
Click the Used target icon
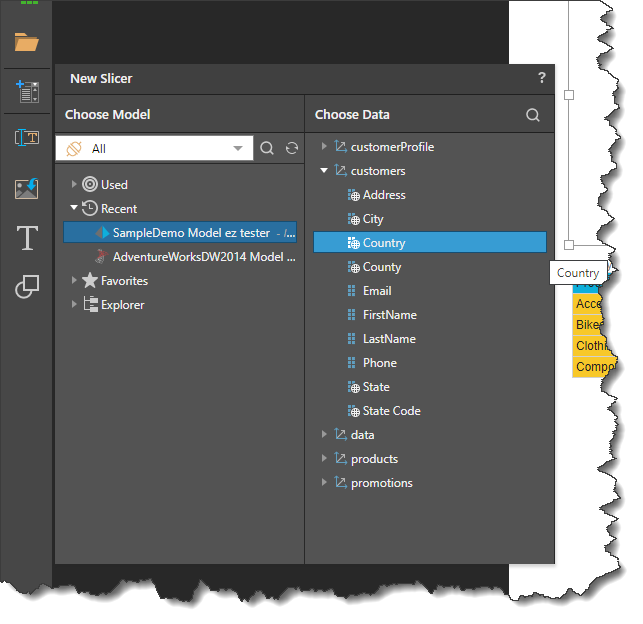[x=90, y=184]
